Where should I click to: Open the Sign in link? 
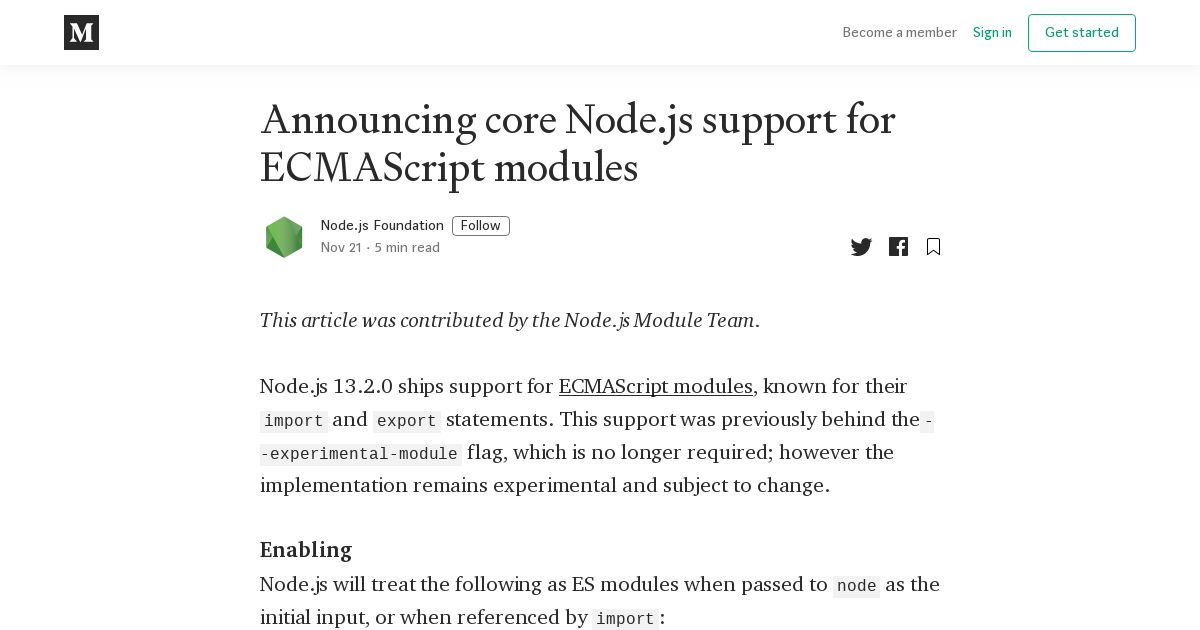point(992,33)
